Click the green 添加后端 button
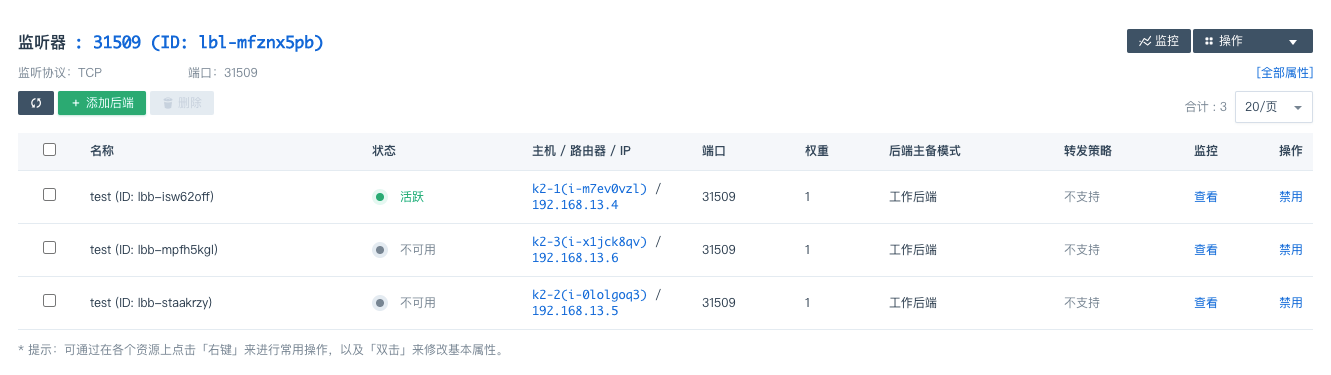The width and height of the screenshot is (1331, 375). click(x=102, y=103)
